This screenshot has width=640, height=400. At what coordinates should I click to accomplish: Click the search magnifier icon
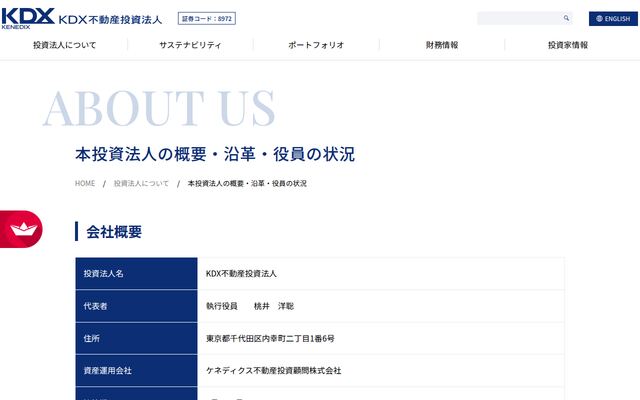(566, 18)
